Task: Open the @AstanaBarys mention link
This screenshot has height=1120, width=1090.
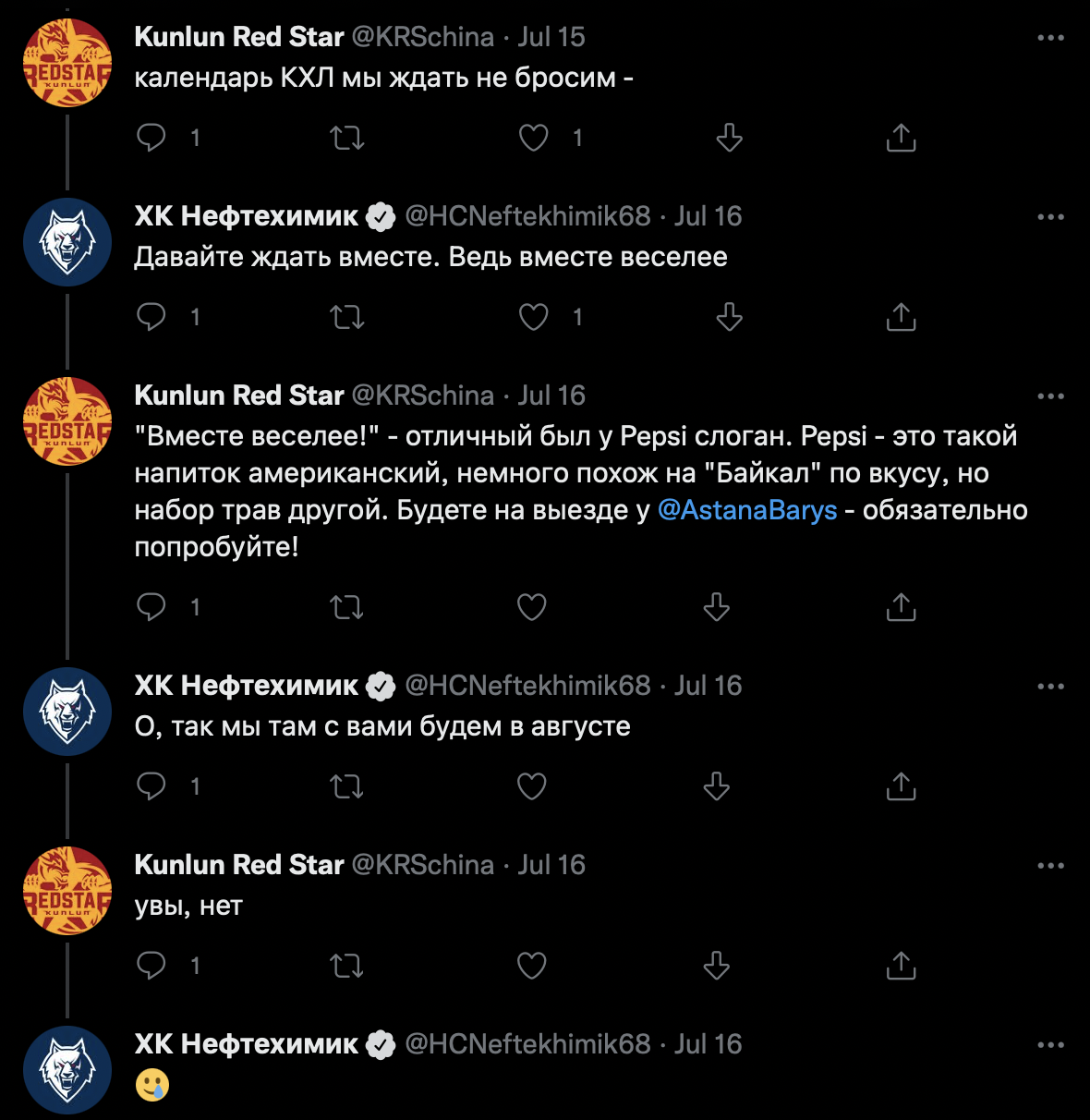Action: tap(747, 510)
